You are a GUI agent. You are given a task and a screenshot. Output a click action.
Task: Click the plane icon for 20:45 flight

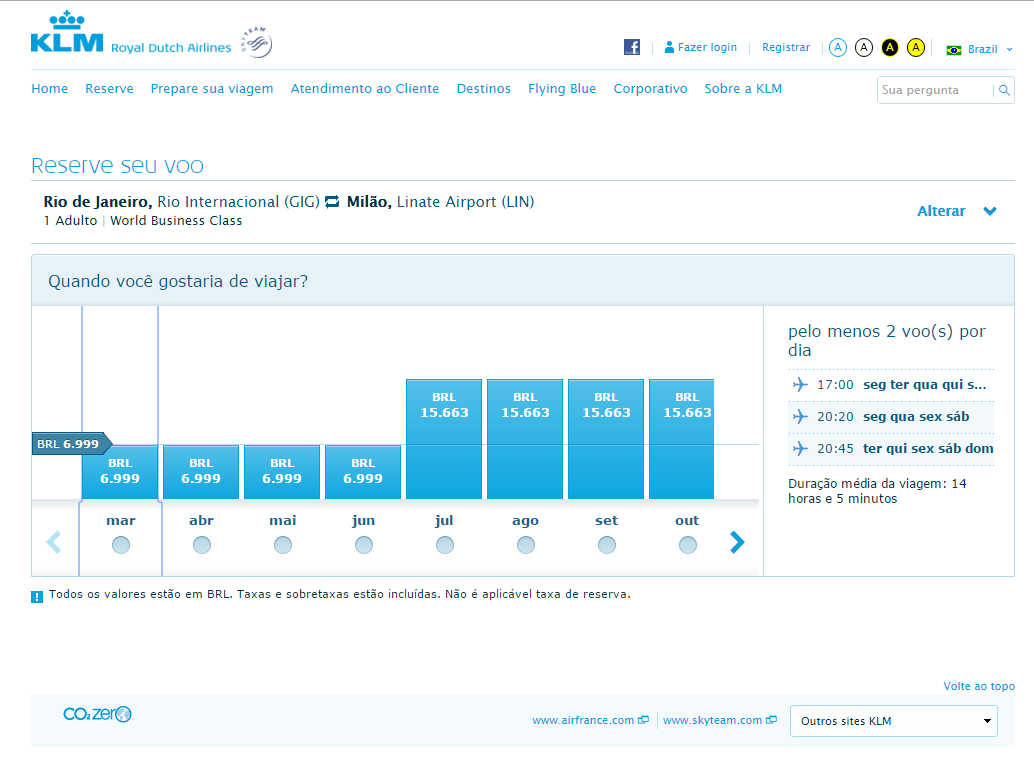coord(800,448)
